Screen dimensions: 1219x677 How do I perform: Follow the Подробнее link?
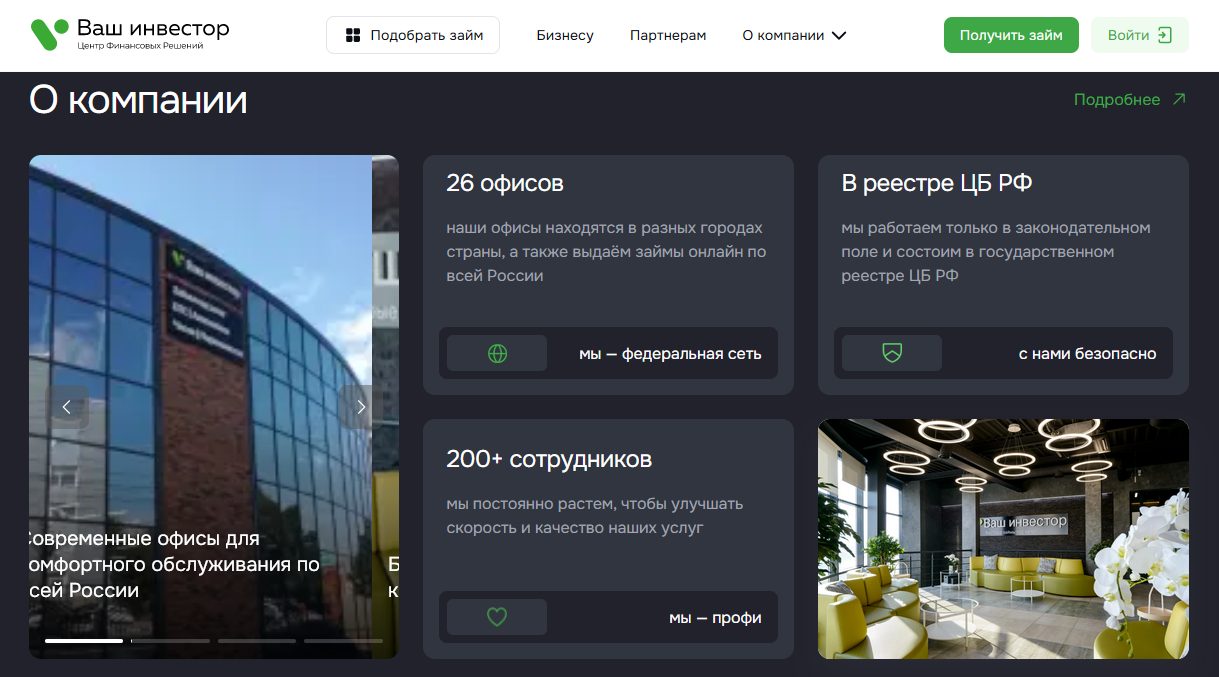[1117, 99]
